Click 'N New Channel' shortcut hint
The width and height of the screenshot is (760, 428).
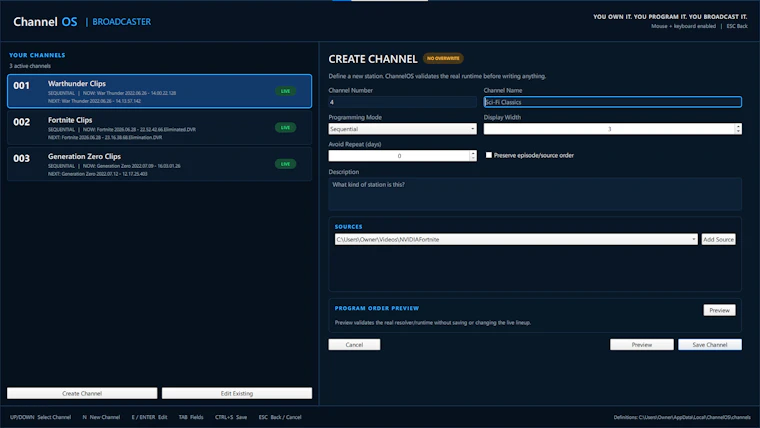click(x=101, y=417)
